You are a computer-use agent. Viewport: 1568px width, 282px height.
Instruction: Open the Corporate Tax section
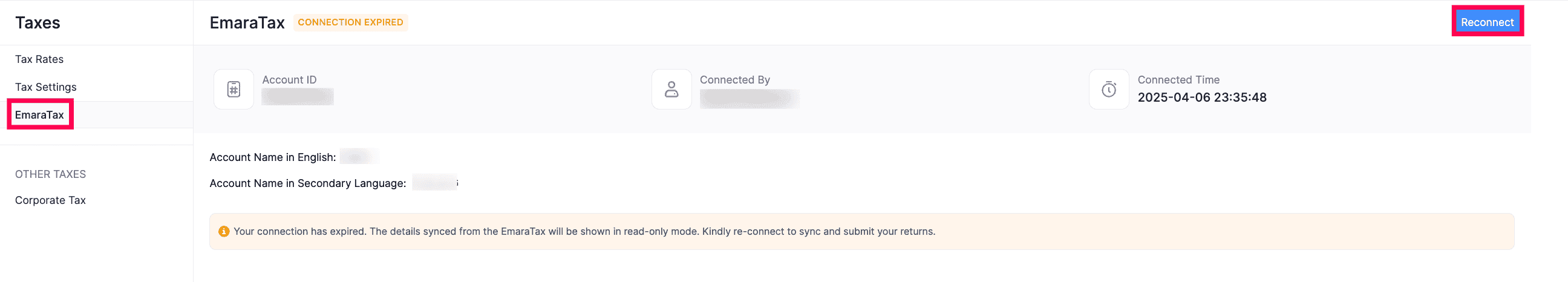pyautogui.click(x=51, y=200)
